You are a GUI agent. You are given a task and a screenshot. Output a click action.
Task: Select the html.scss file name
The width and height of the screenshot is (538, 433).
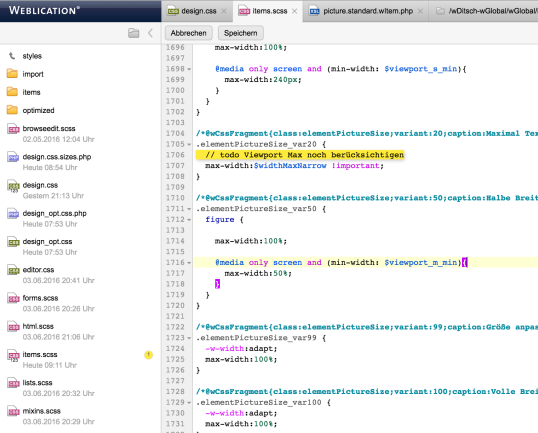(38, 326)
